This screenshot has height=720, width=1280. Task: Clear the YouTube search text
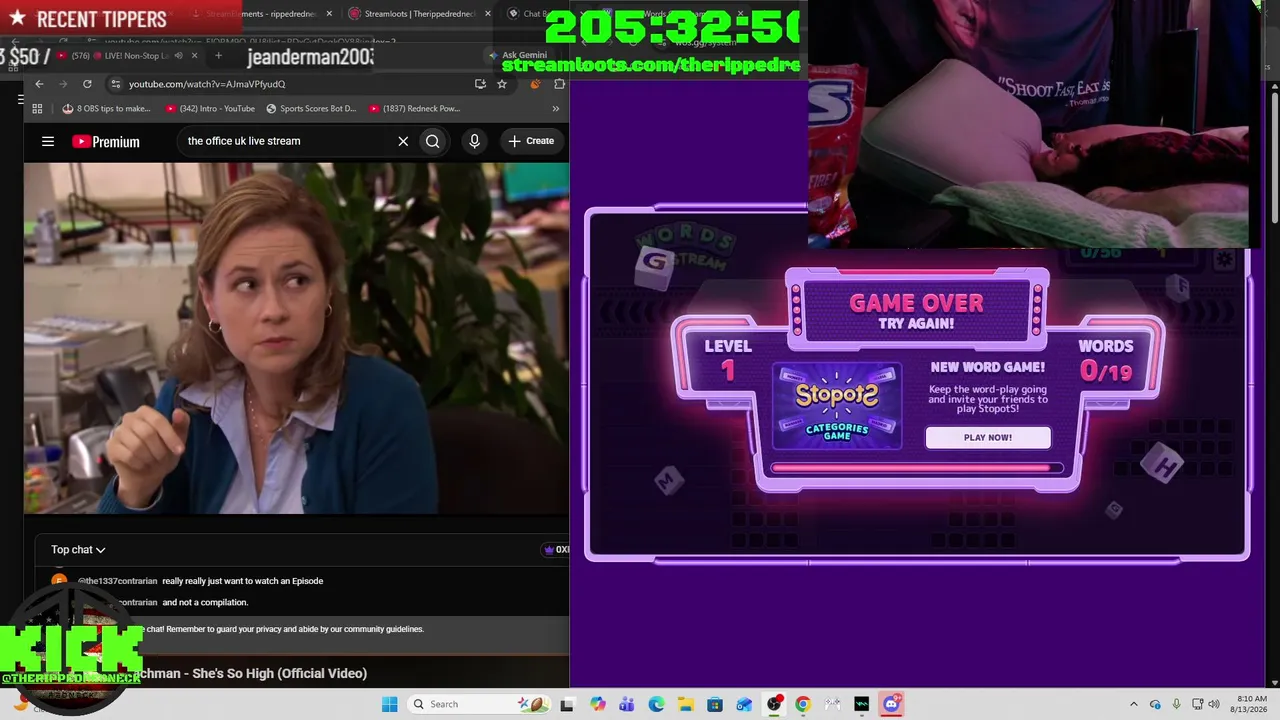403,141
